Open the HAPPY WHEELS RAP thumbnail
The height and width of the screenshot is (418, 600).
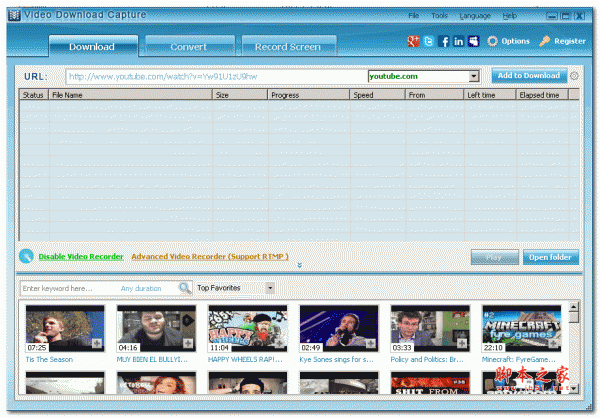tap(248, 328)
